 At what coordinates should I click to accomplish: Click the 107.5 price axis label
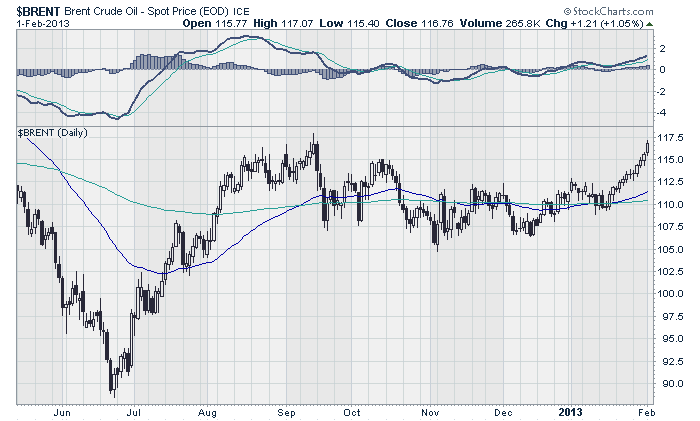pos(671,227)
